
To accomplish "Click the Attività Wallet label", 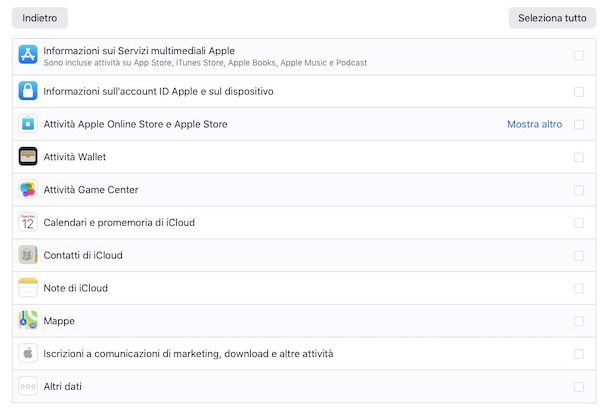I will pos(75,157).
